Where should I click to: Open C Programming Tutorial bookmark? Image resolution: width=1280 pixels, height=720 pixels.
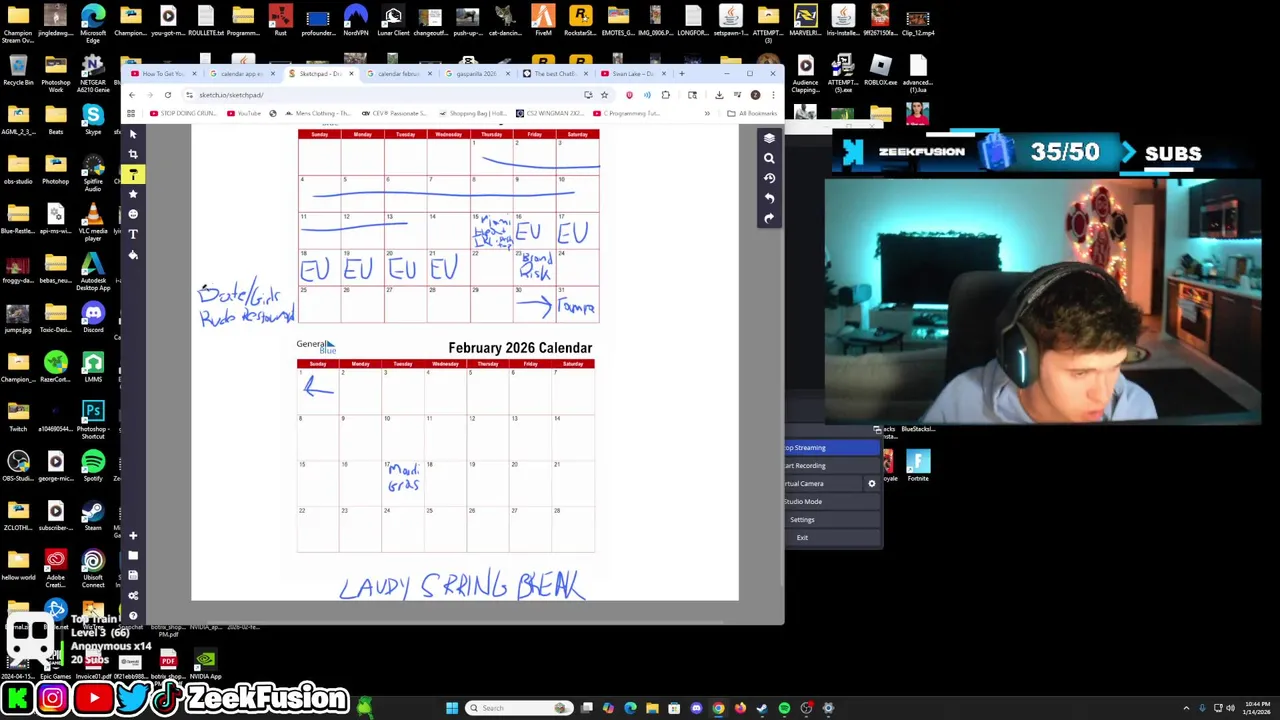coord(626,113)
